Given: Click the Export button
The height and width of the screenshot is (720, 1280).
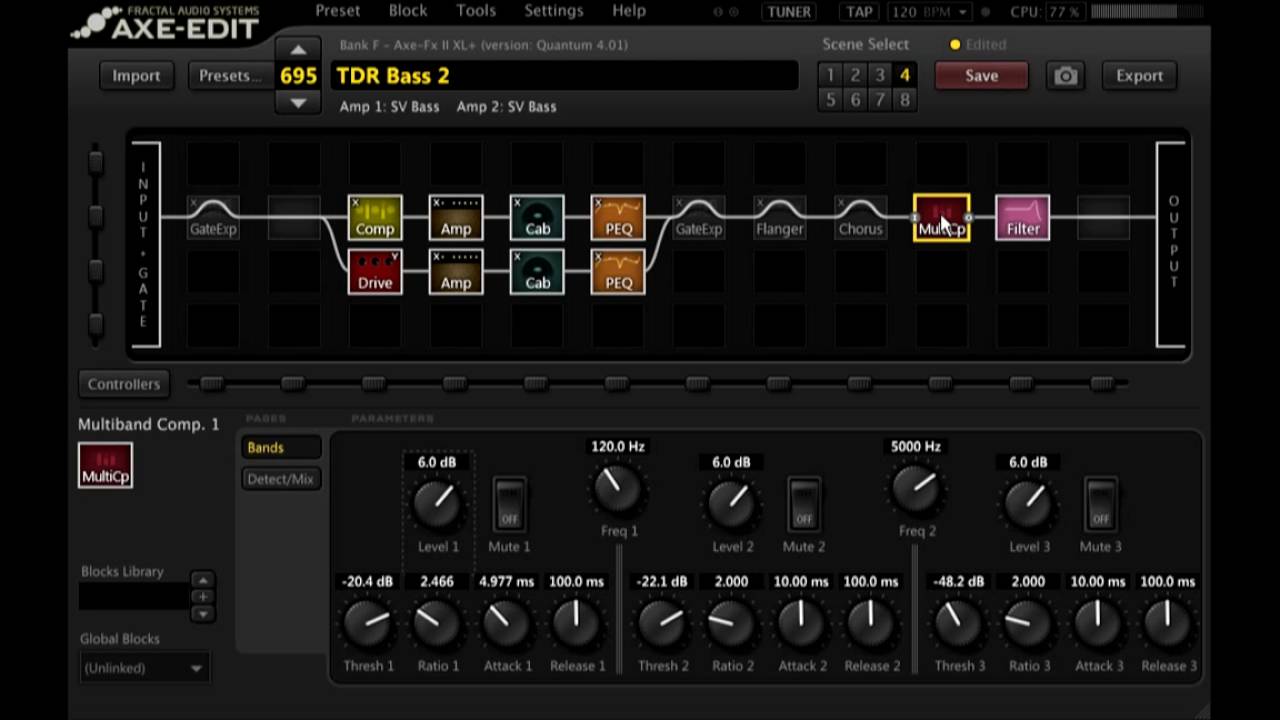Looking at the screenshot, I should (x=1139, y=76).
